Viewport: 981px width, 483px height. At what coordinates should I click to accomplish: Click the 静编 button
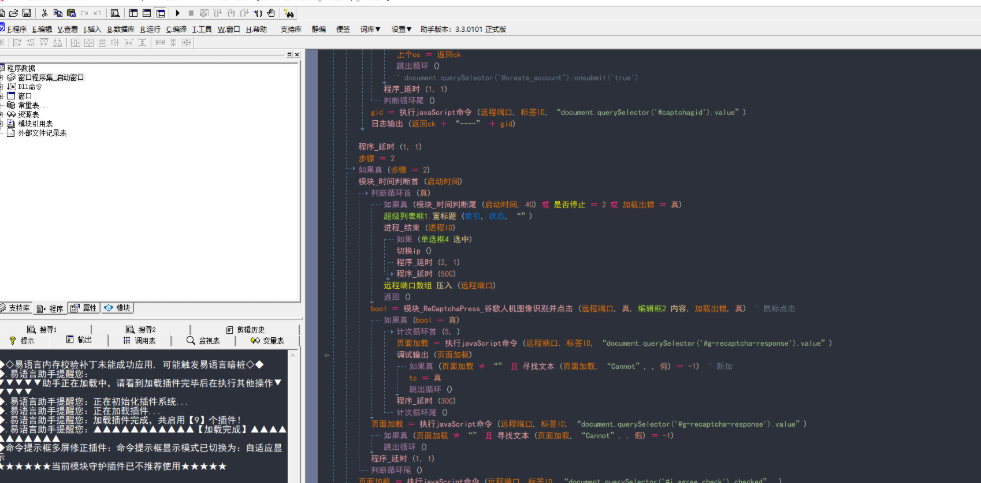[x=319, y=30]
